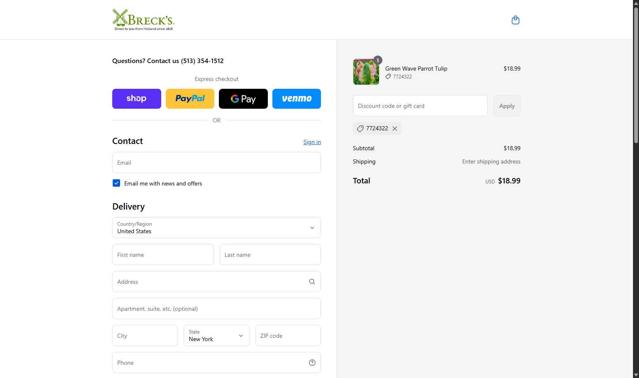Remove the 7724322 discount code tag
The height and width of the screenshot is (378, 639).
click(395, 129)
